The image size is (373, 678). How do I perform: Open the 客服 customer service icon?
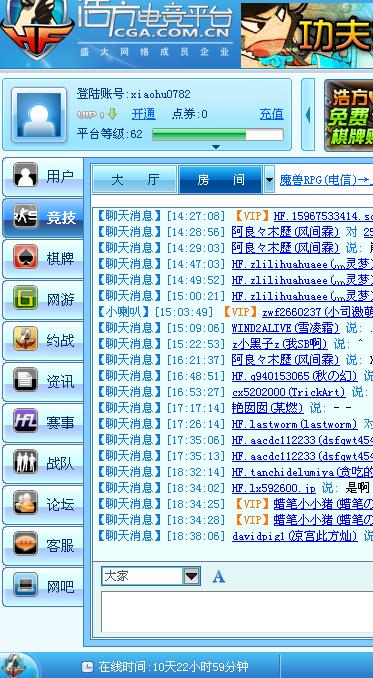pos(25,544)
